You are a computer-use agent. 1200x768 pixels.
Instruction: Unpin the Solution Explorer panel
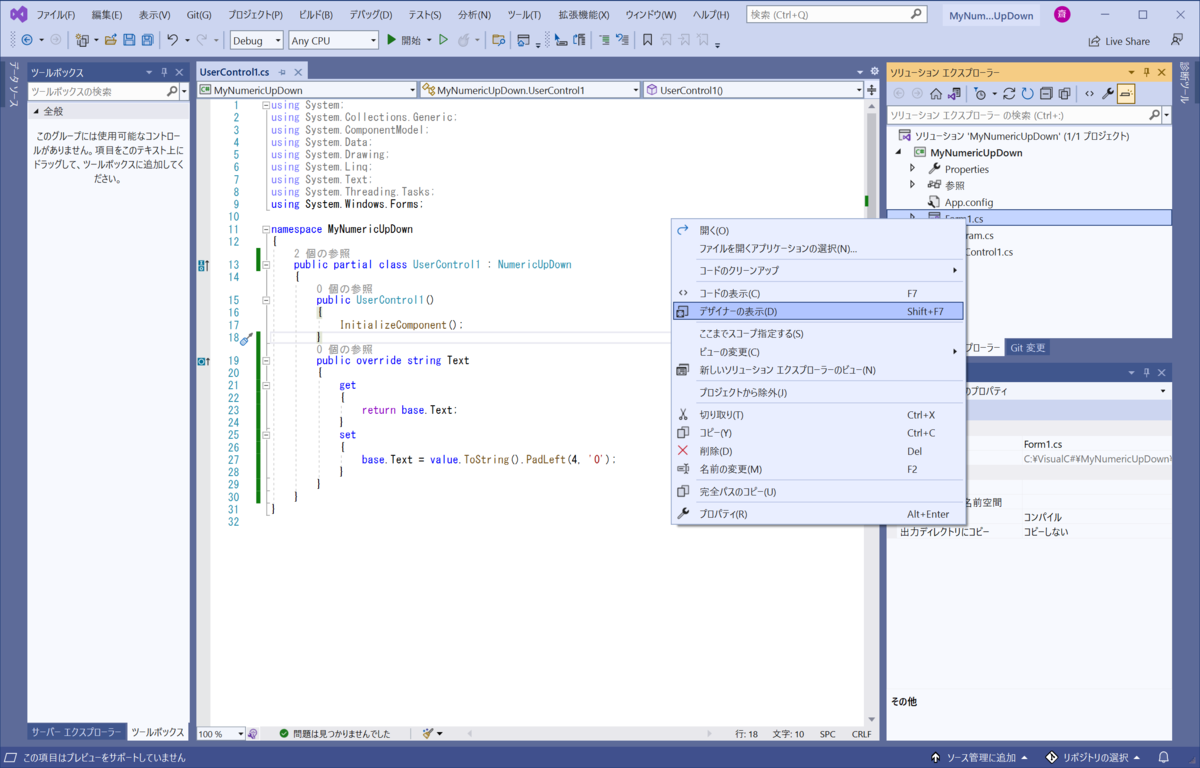1147,72
